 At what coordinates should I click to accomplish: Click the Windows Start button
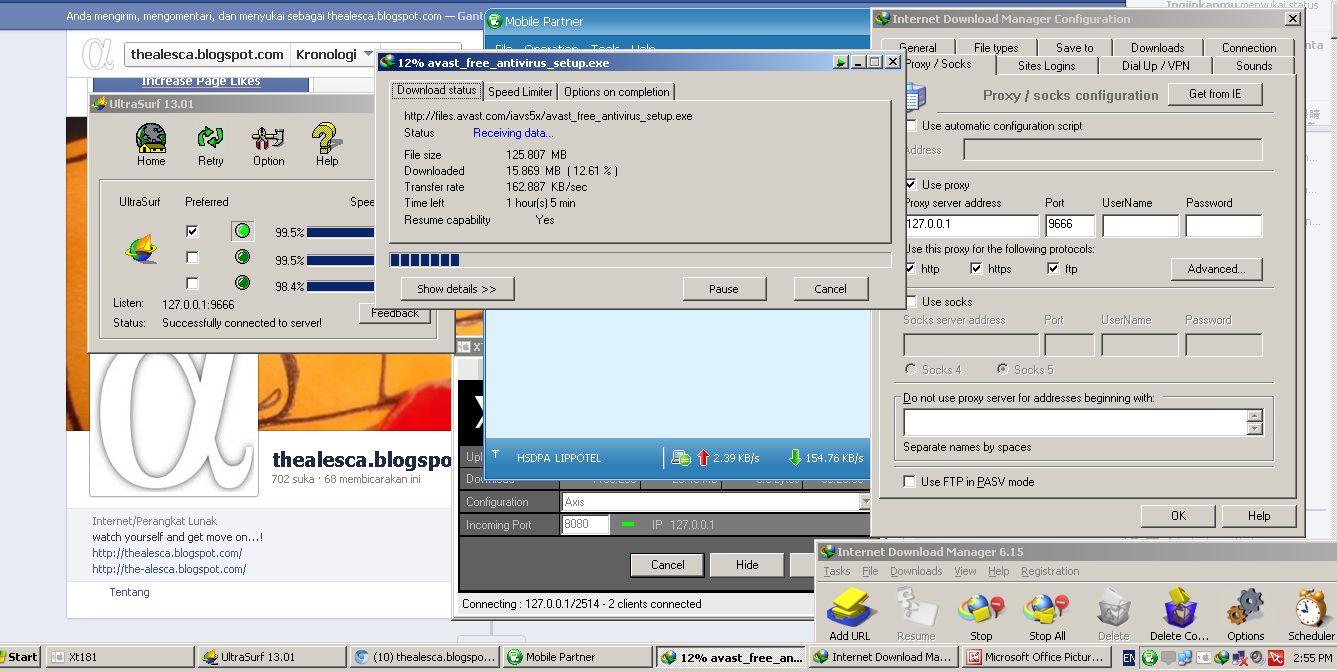pyautogui.click(x=20, y=658)
